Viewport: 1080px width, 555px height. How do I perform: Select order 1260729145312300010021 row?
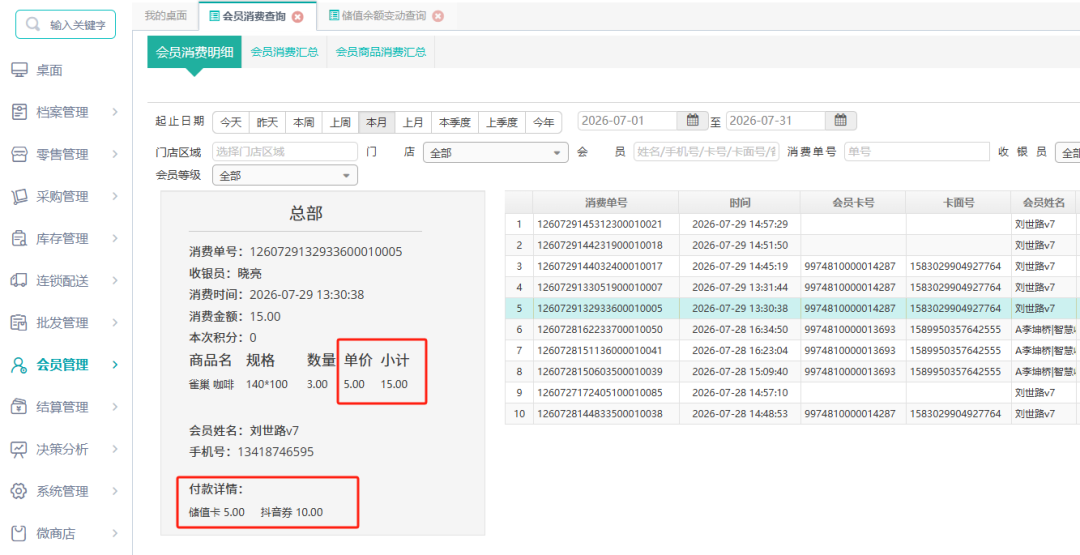point(792,224)
